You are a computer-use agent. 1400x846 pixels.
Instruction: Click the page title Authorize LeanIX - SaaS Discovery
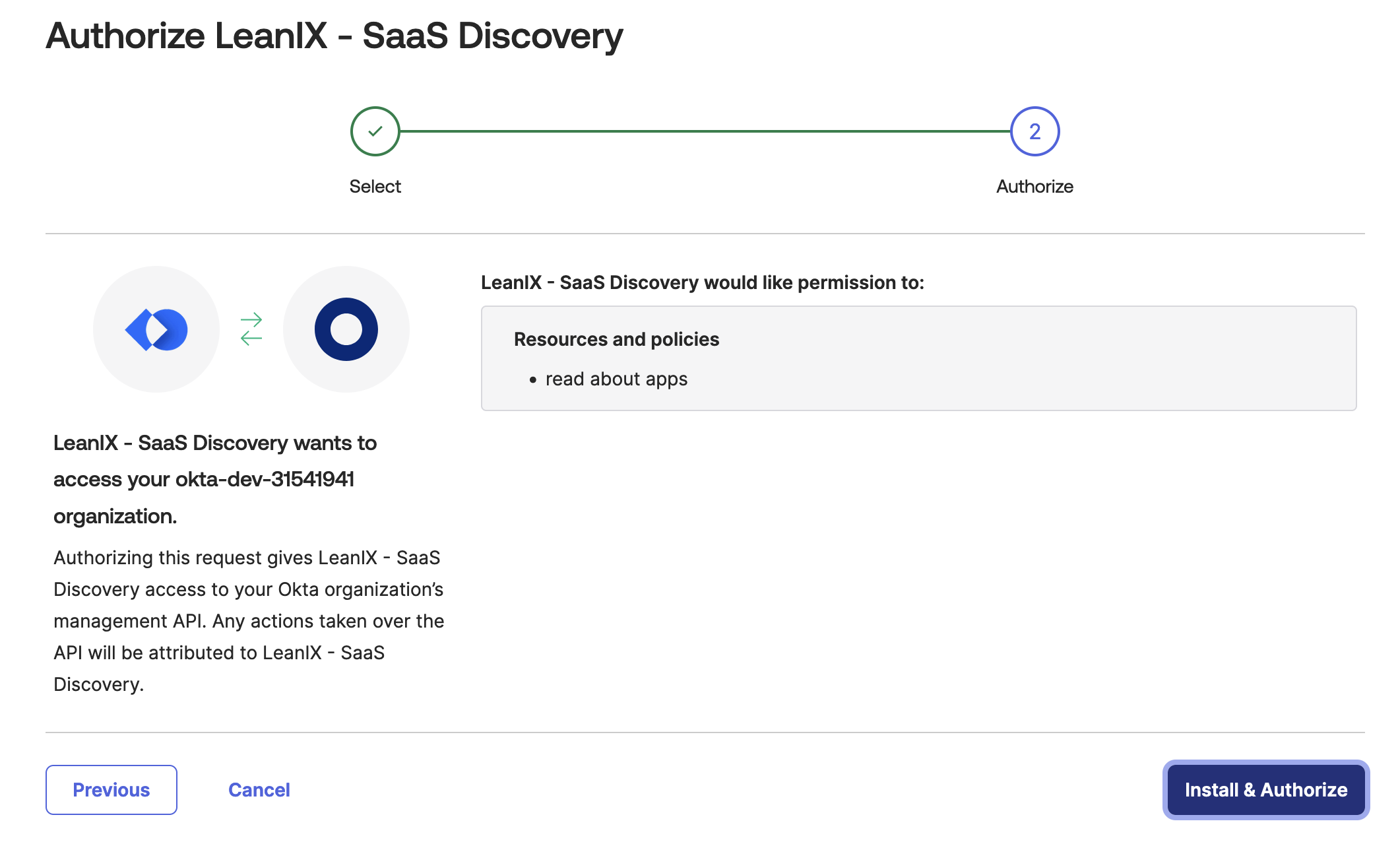(334, 36)
